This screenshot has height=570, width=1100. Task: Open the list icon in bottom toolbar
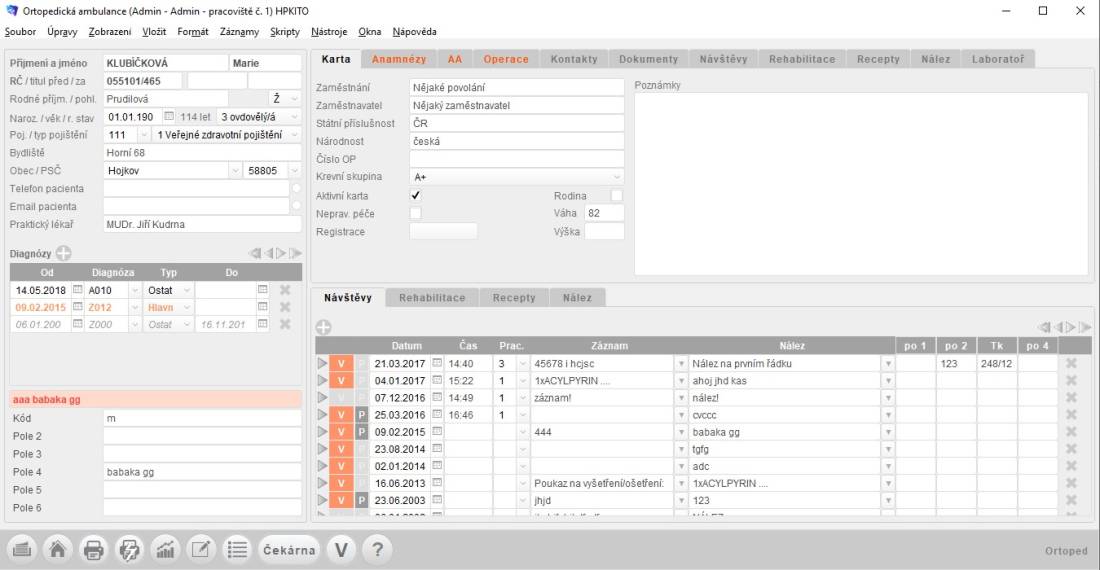tap(236, 549)
